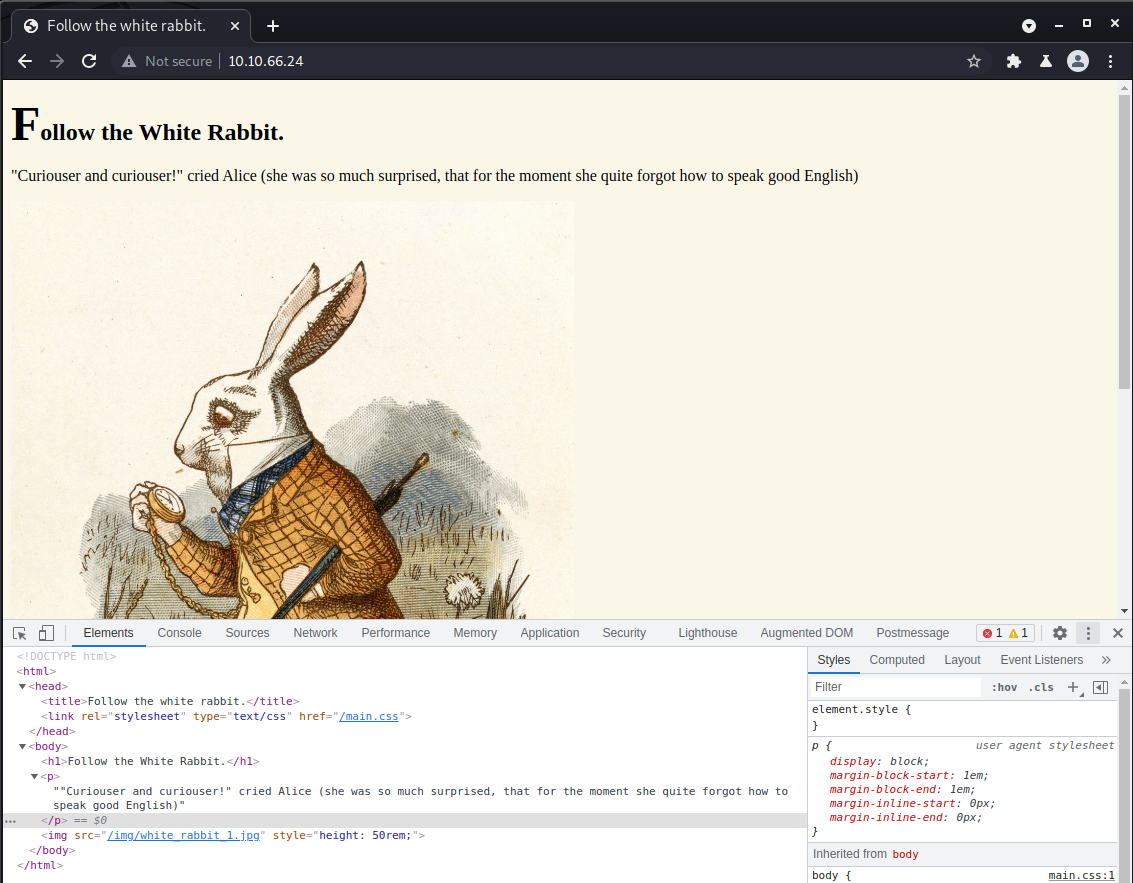The image size is (1133, 883).
Task: Click the styles Filter field
Action: click(x=895, y=687)
